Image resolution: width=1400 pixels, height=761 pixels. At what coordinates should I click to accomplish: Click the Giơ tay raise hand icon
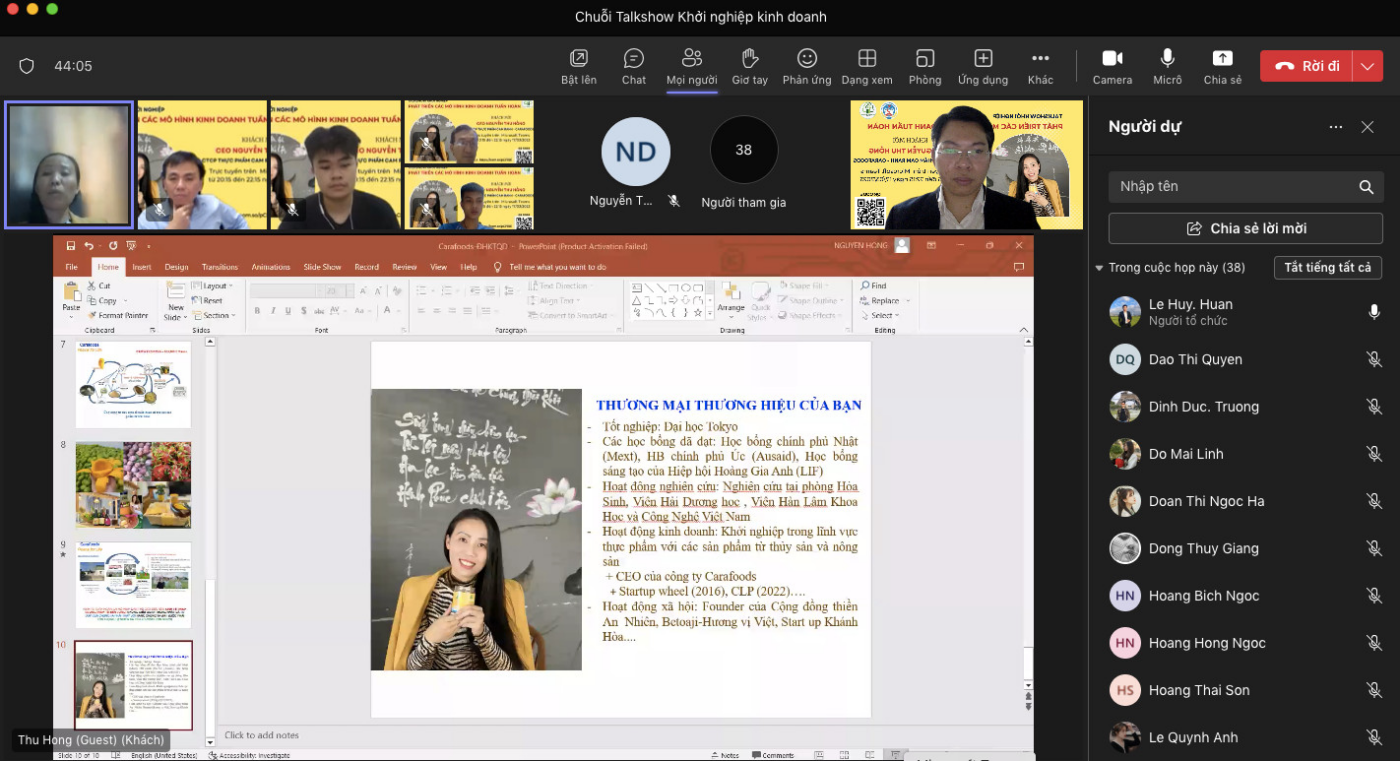[x=749, y=59]
